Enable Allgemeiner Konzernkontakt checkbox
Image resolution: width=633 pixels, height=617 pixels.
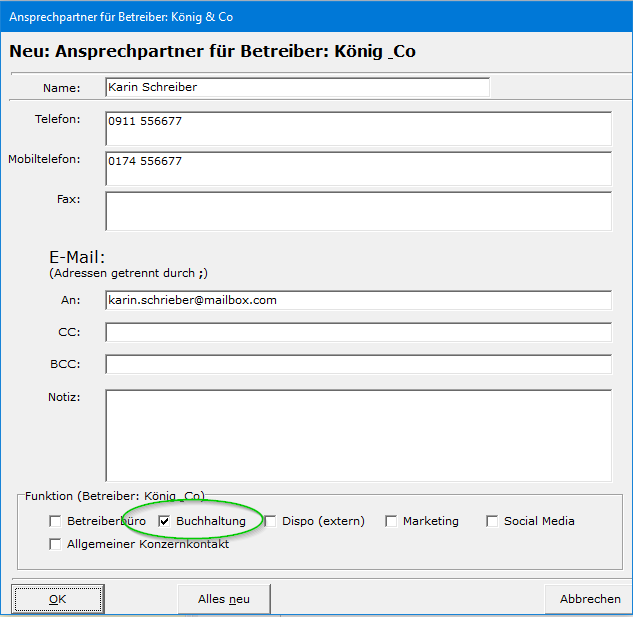55,544
